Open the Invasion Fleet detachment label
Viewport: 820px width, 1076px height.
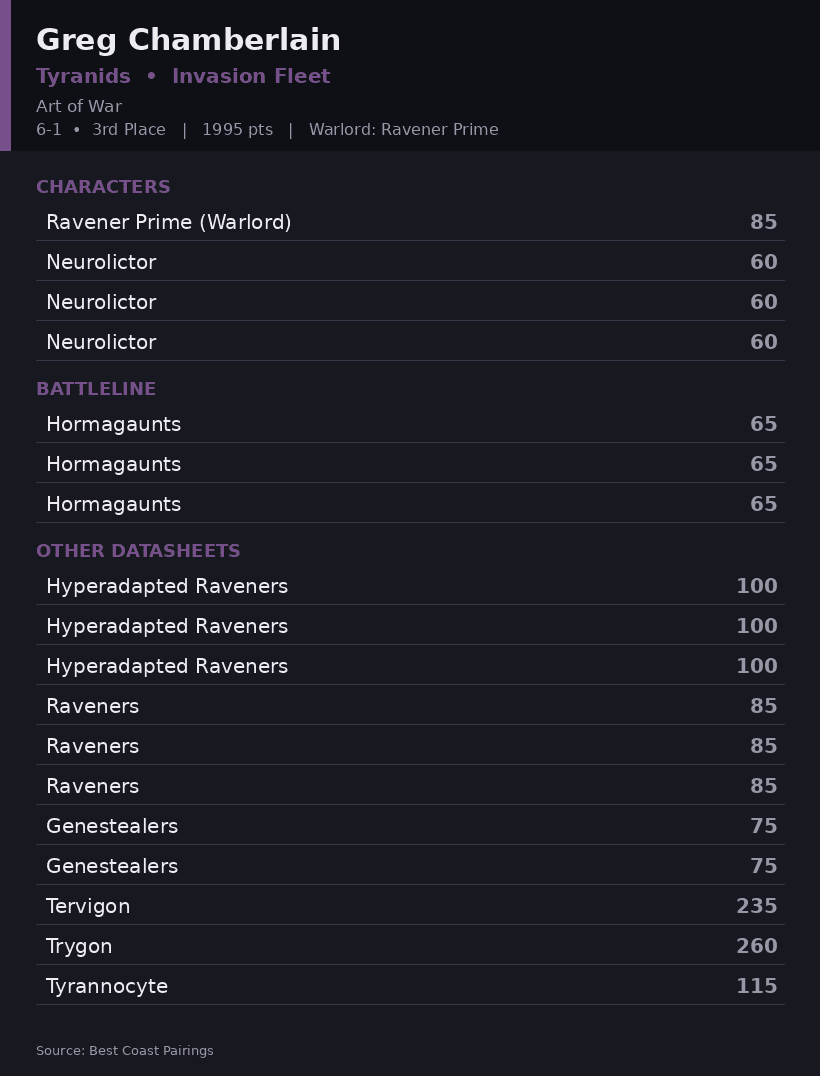[x=251, y=76]
